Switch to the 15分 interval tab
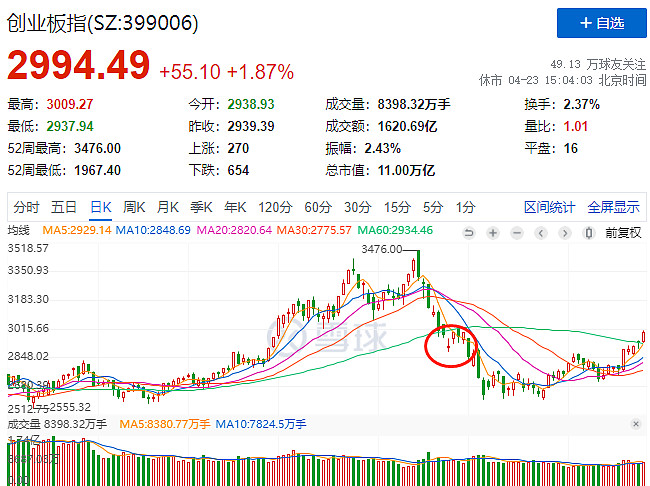 pyautogui.click(x=397, y=207)
